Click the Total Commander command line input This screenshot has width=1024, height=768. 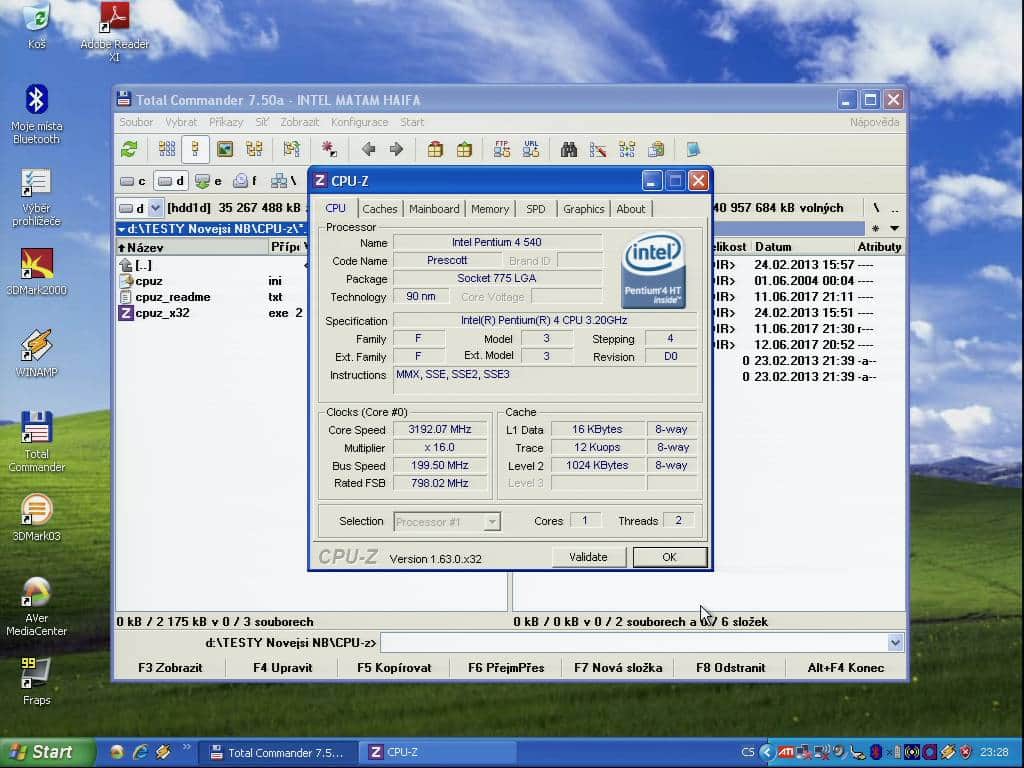pyautogui.click(x=633, y=643)
